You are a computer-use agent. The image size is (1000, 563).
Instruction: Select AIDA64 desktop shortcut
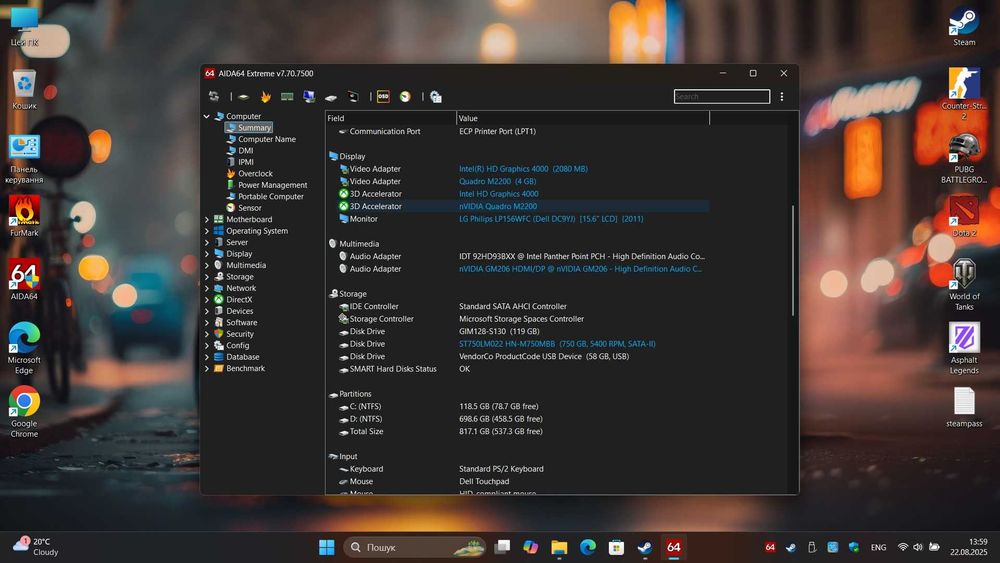[x=24, y=279]
